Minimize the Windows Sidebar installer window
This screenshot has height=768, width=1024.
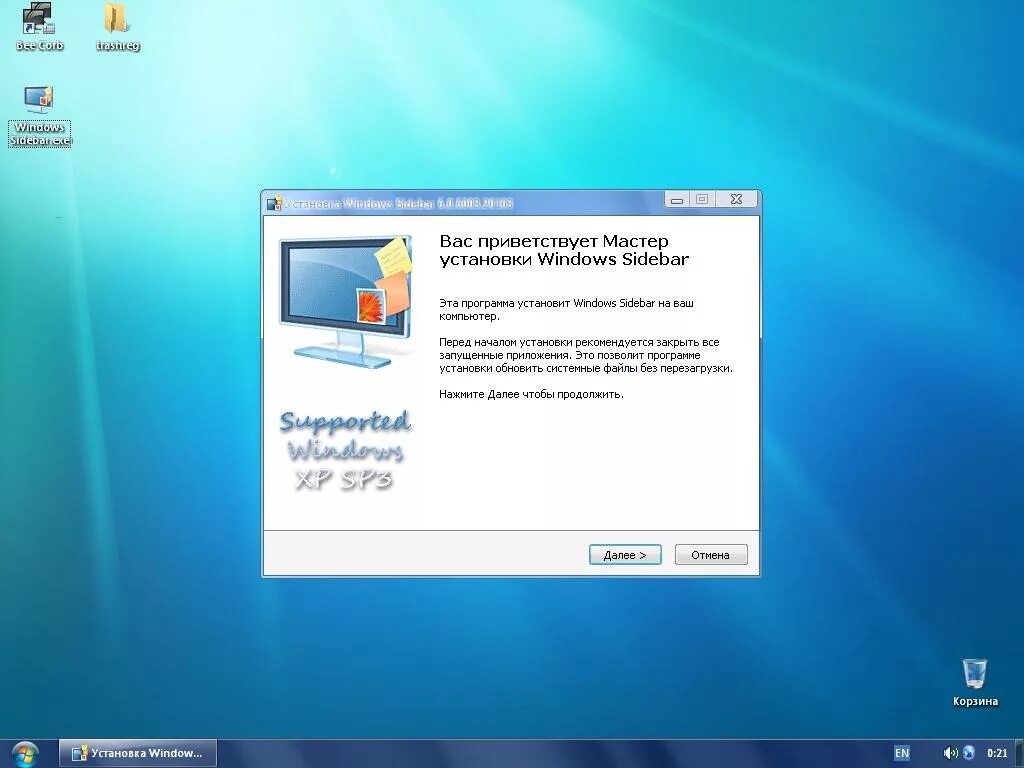[x=677, y=200]
